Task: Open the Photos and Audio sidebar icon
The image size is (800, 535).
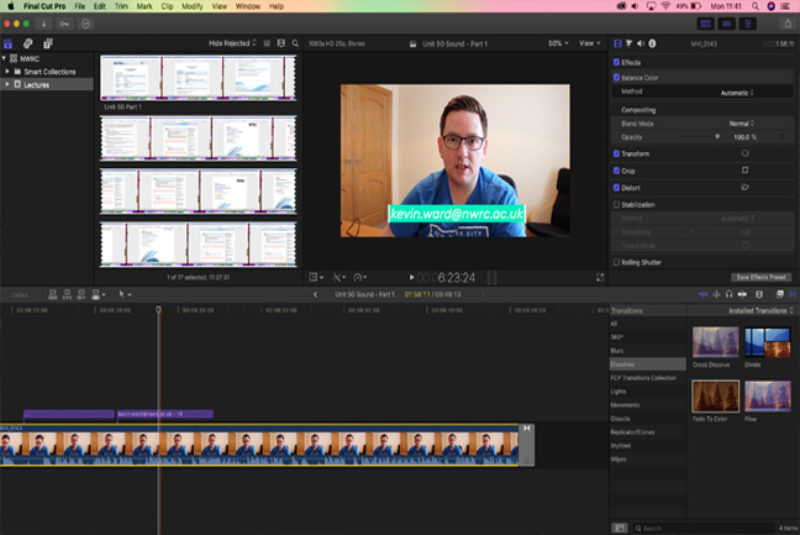Action: coord(28,43)
